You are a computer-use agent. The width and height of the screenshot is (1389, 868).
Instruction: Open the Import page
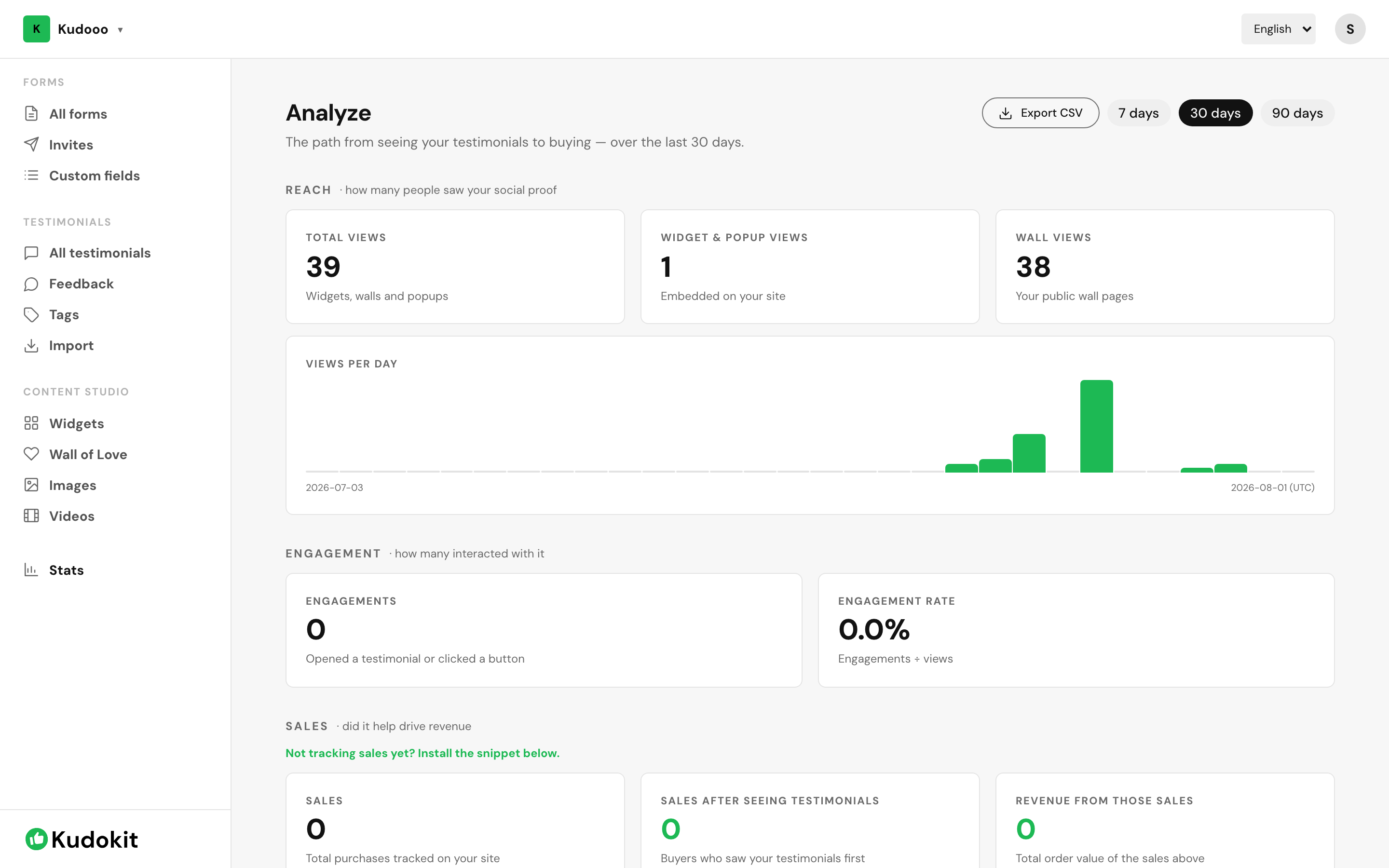coord(71,346)
